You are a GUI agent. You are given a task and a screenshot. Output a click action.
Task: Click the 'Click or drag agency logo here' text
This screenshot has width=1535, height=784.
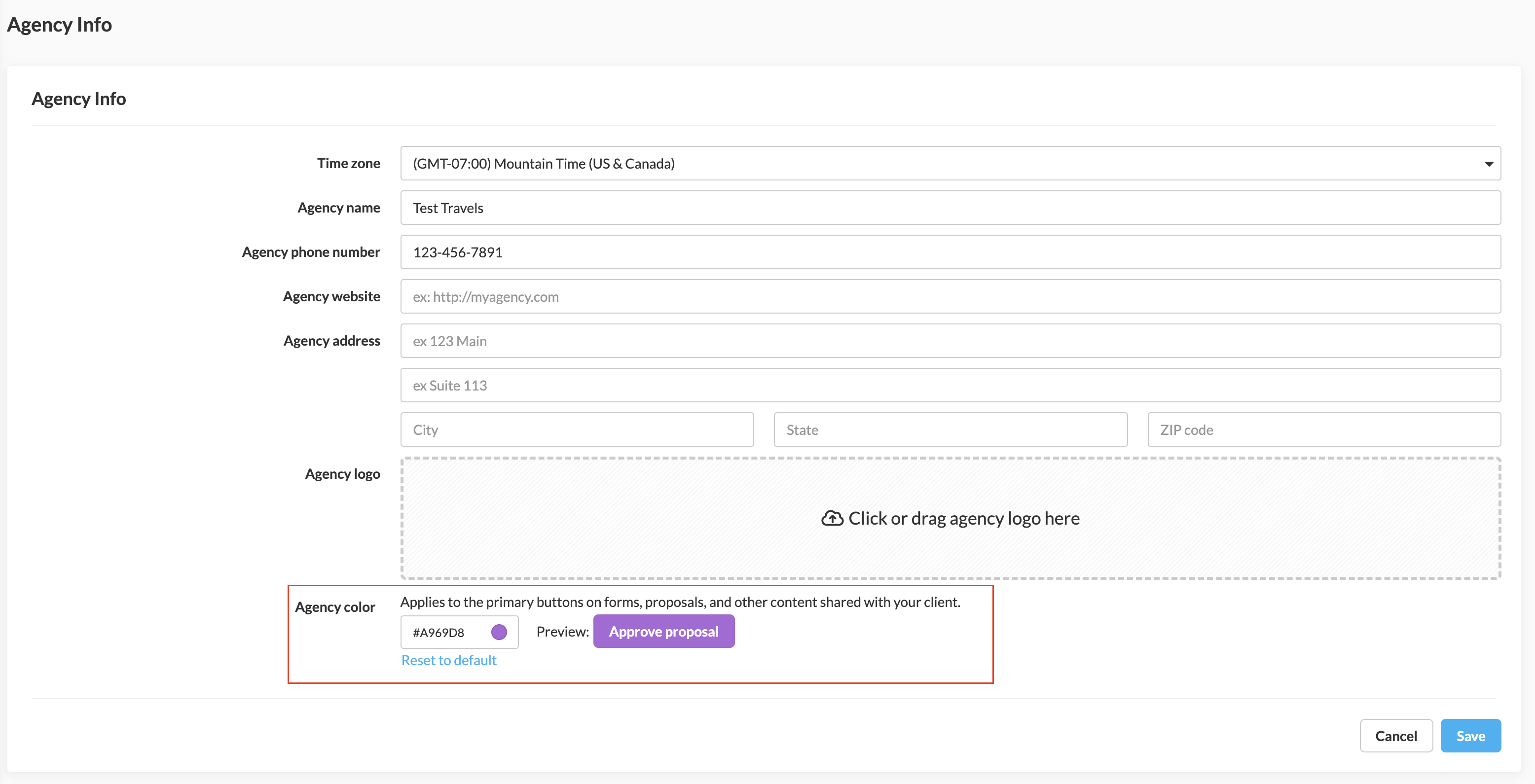[x=963, y=518]
